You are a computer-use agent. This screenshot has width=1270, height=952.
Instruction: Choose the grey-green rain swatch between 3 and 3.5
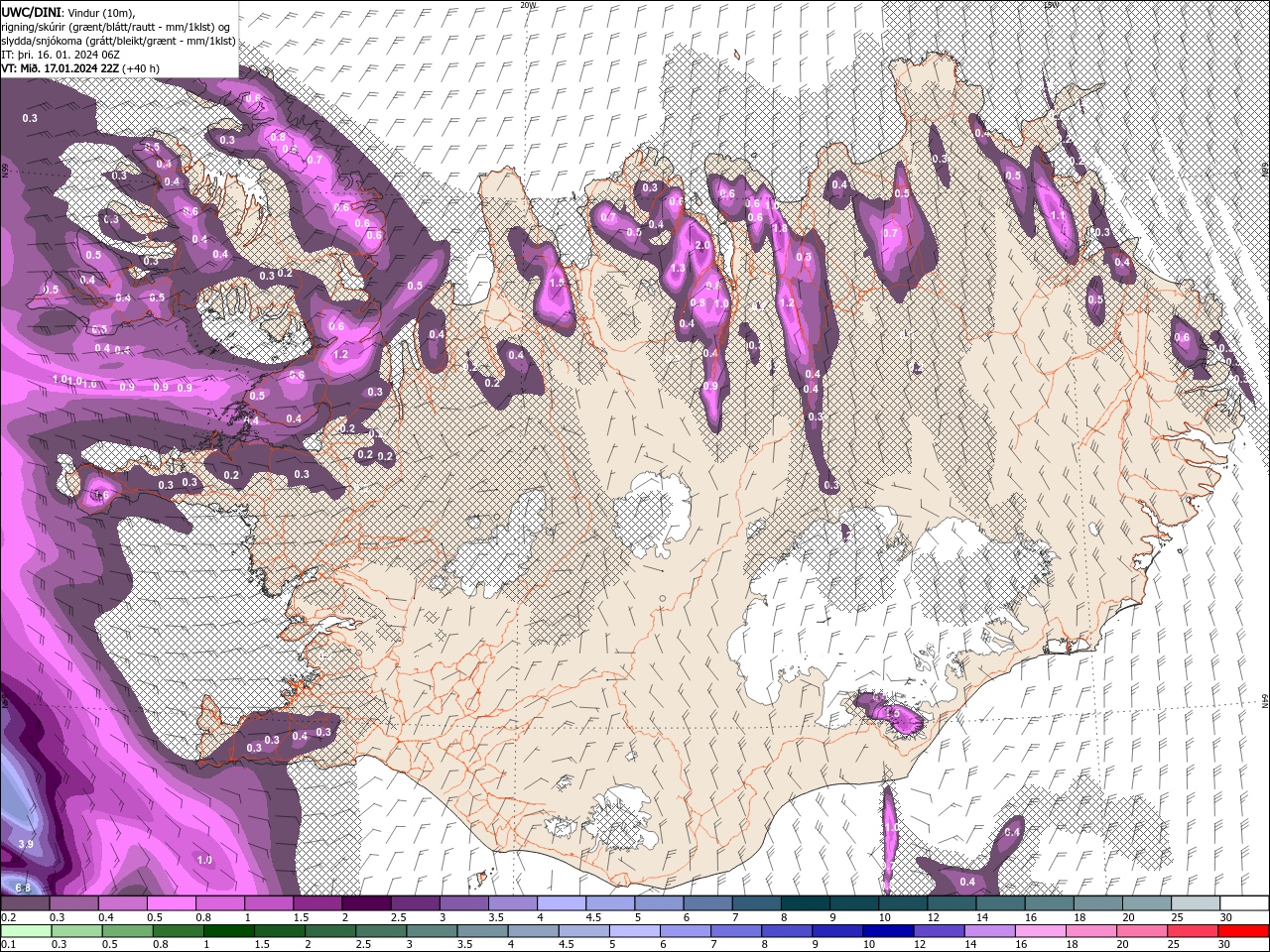[x=432, y=931]
